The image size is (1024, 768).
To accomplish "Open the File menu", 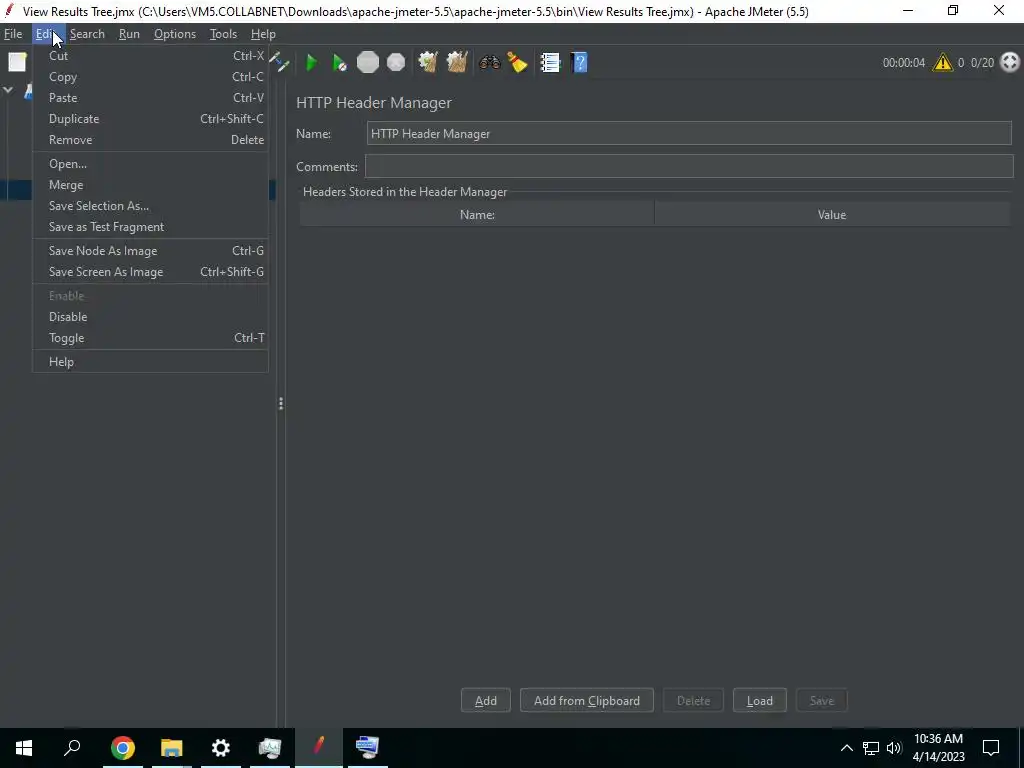I will pyautogui.click(x=13, y=34).
